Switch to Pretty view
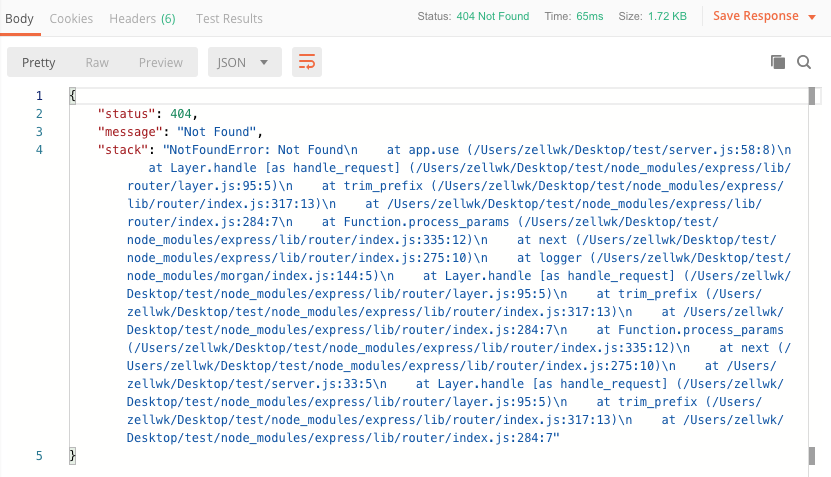 (39, 62)
